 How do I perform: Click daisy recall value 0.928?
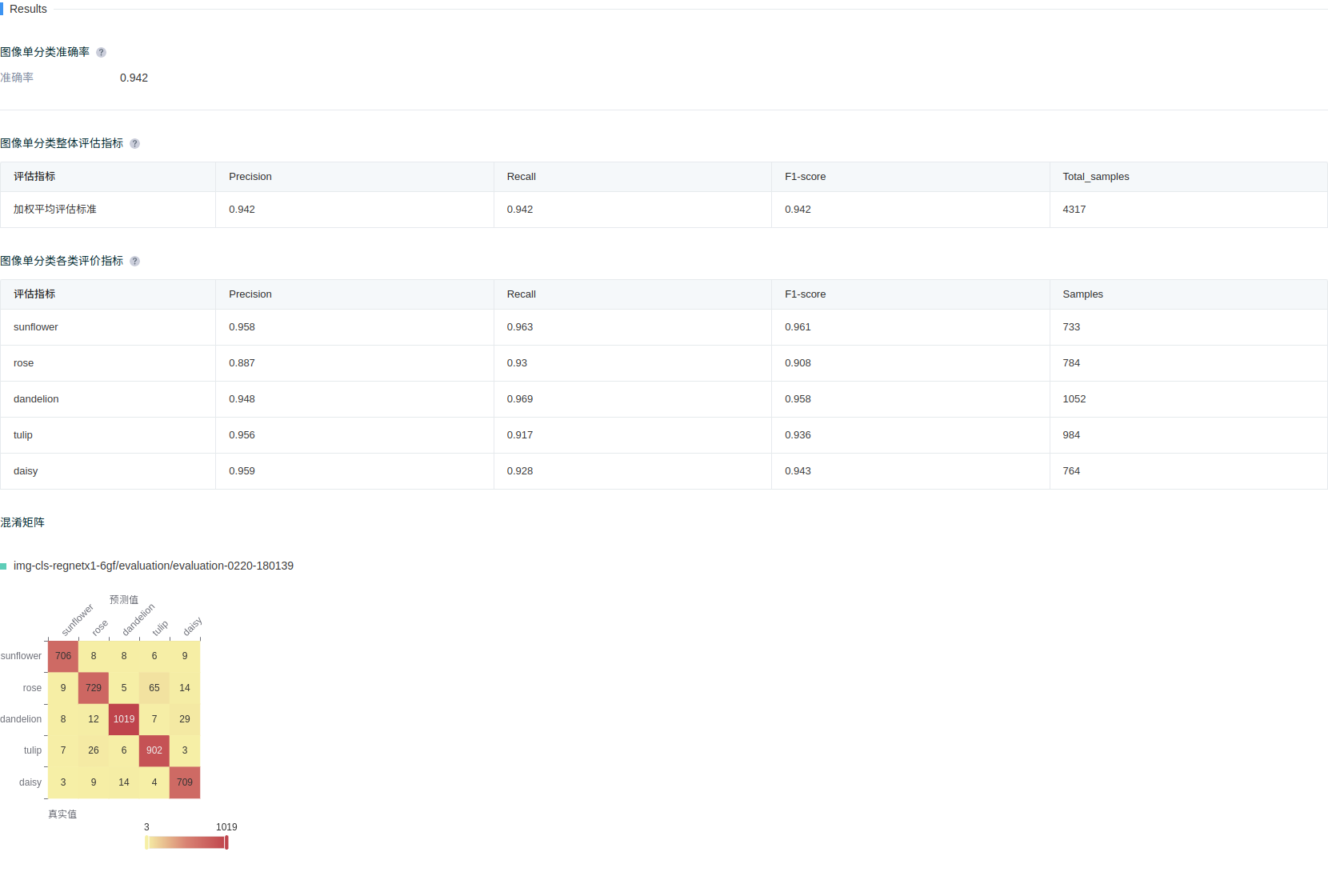coord(520,471)
